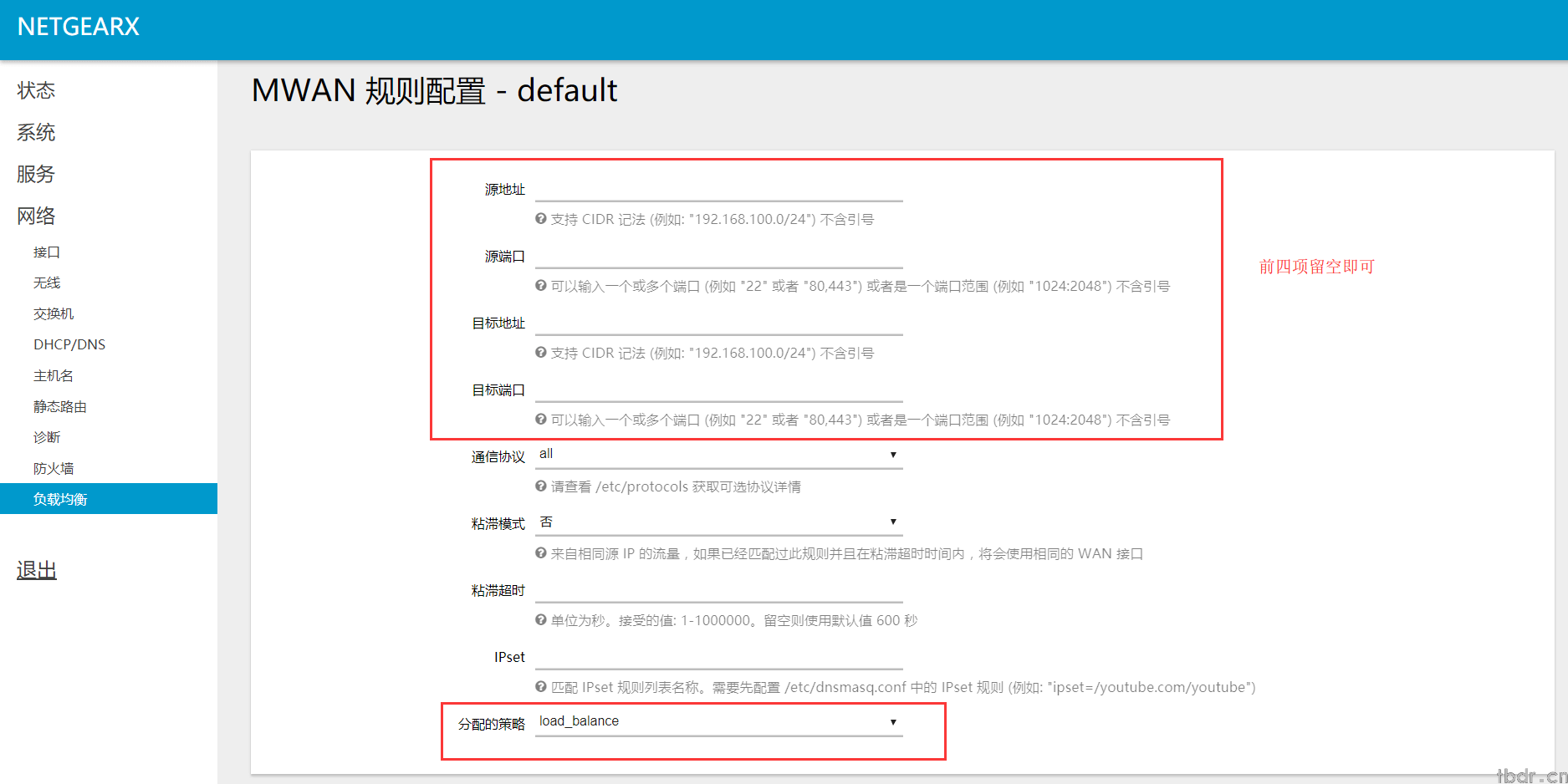Click help icon under 源端口 field
This screenshot has width=1568, height=784.
tap(541, 286)
